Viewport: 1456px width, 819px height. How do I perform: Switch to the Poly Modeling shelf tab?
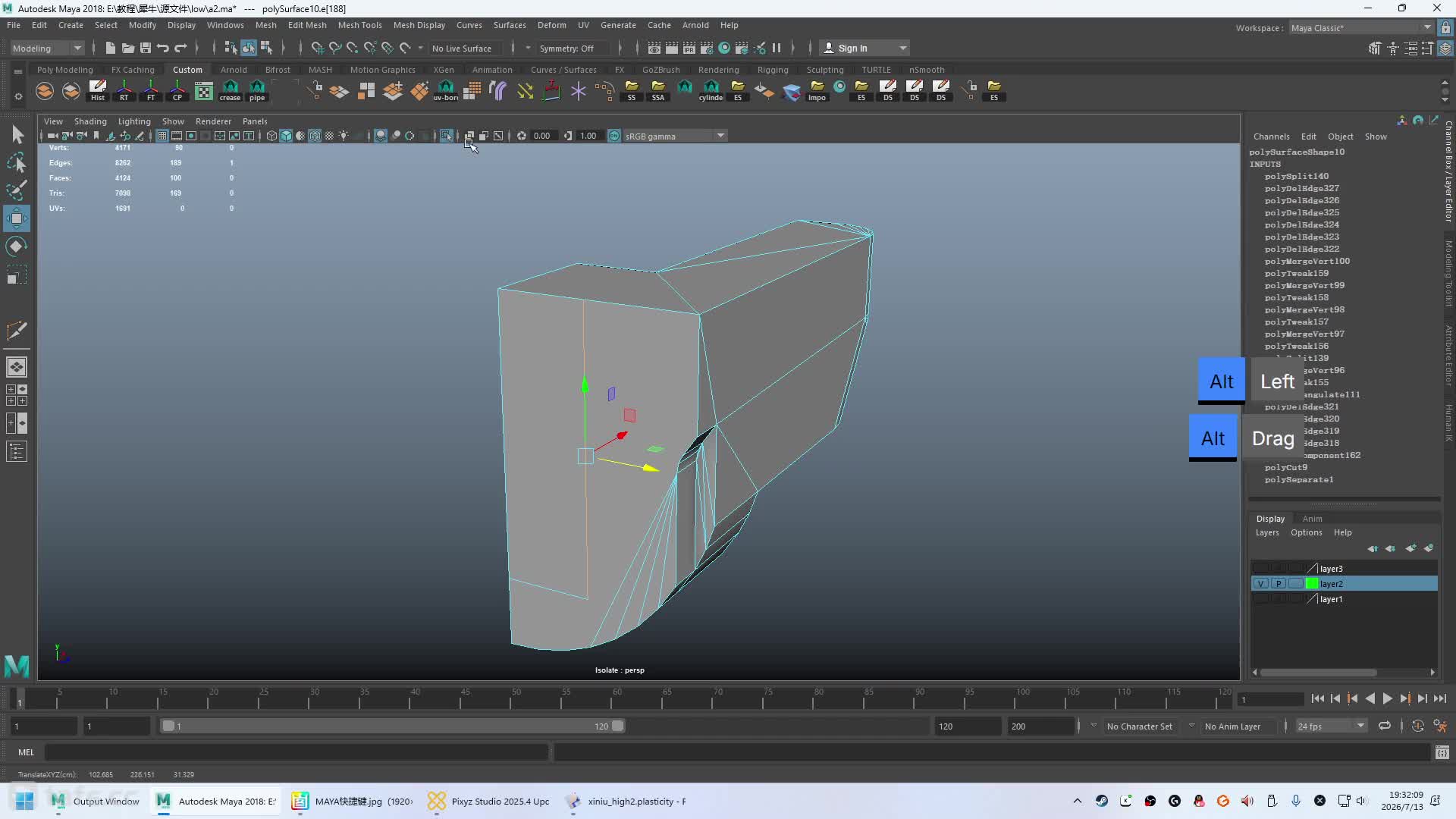point(65,70)
